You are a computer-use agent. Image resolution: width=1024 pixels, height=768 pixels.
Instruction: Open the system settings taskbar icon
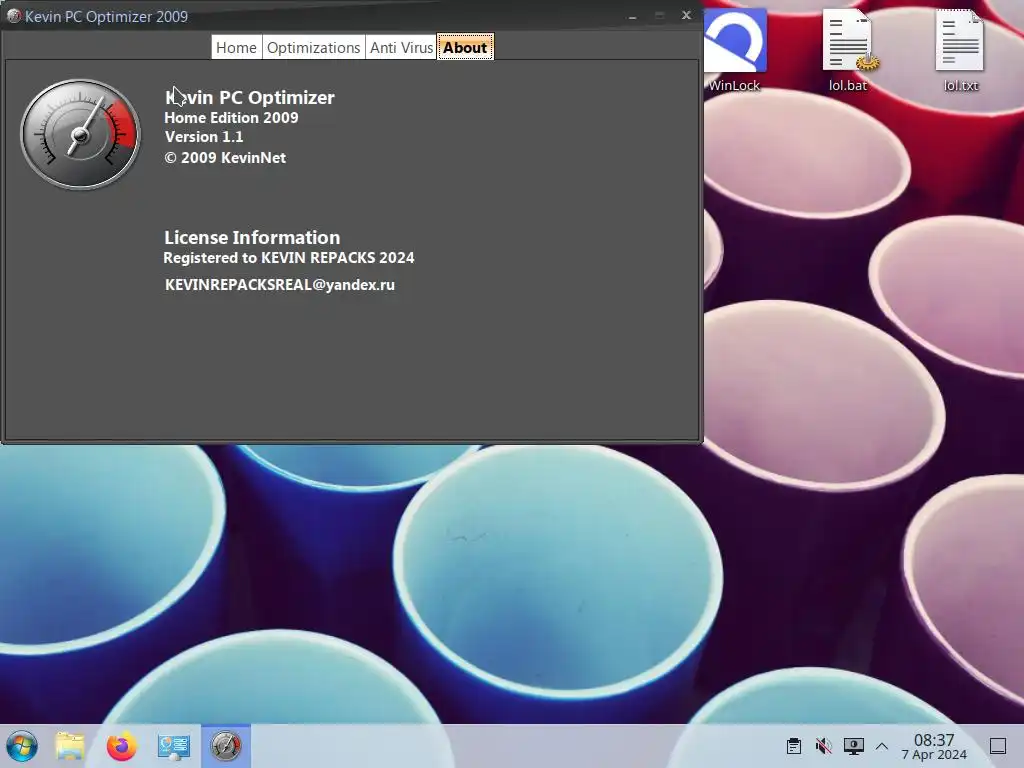pyautogui.click(x=174, y=746)
